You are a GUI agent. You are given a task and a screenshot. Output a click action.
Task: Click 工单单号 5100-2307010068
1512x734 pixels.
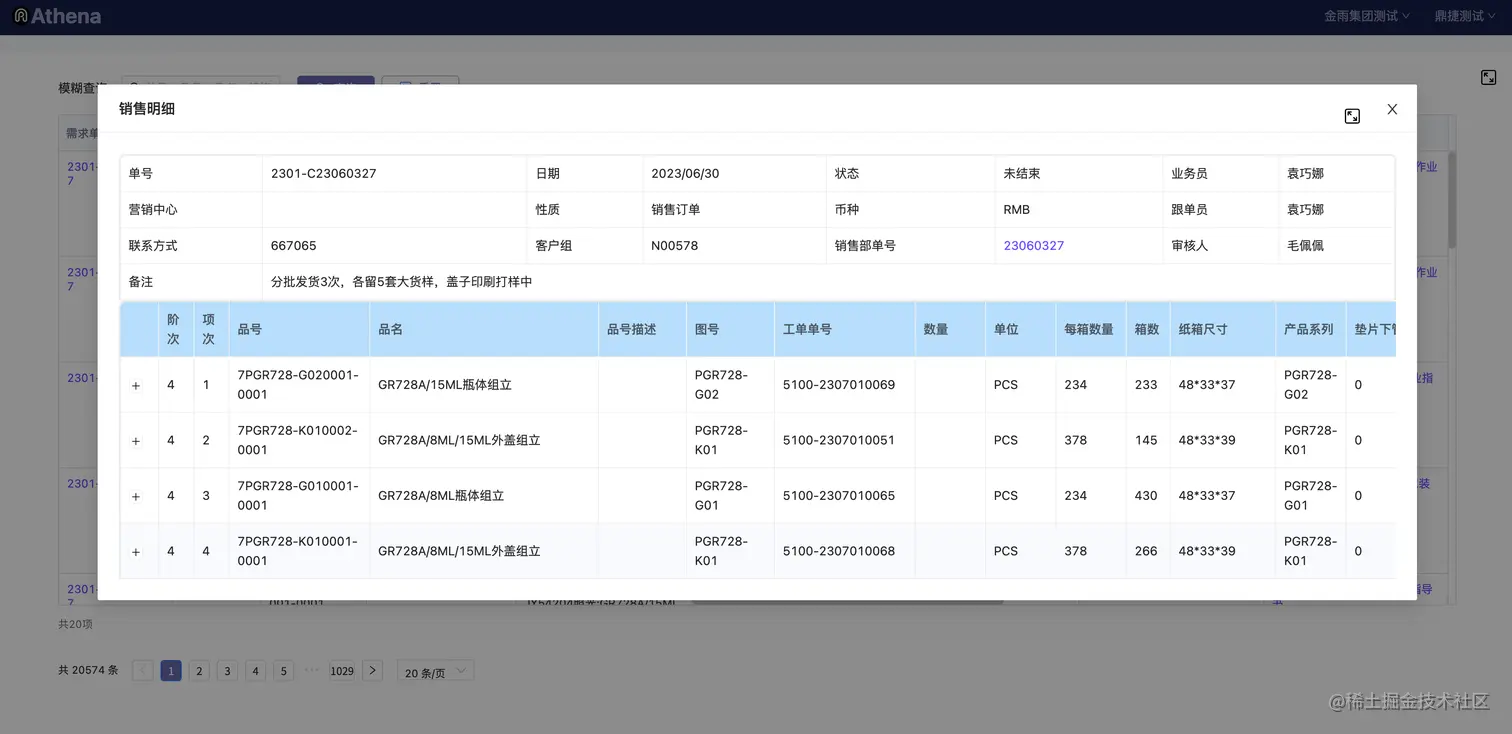pos(839,551)
